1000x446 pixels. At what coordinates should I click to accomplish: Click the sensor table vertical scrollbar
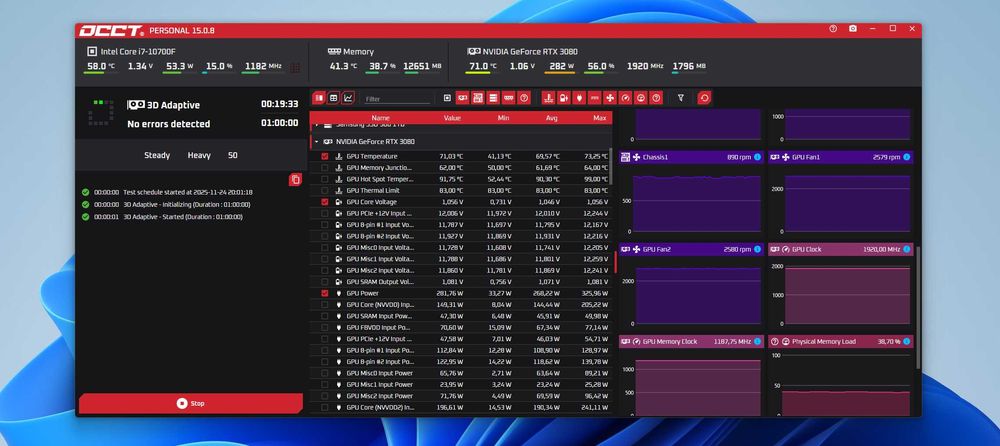[x=611, y=165]
